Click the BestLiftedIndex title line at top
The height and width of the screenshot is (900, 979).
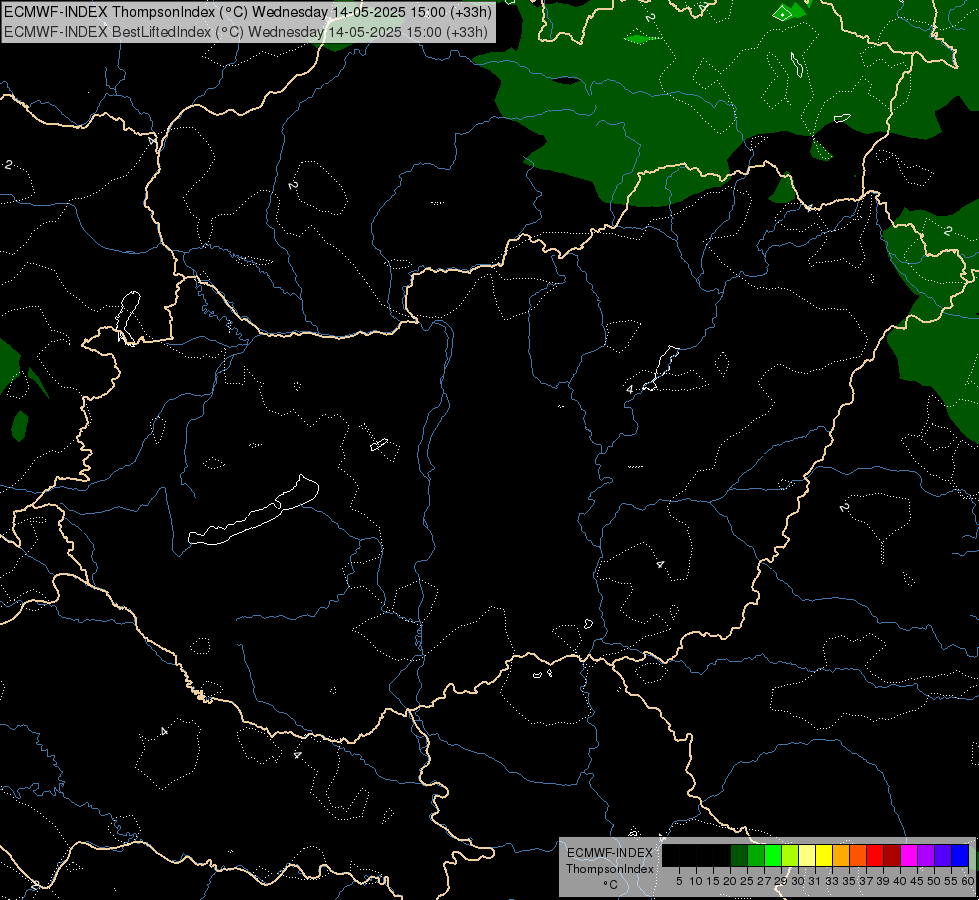pos(246,32)
